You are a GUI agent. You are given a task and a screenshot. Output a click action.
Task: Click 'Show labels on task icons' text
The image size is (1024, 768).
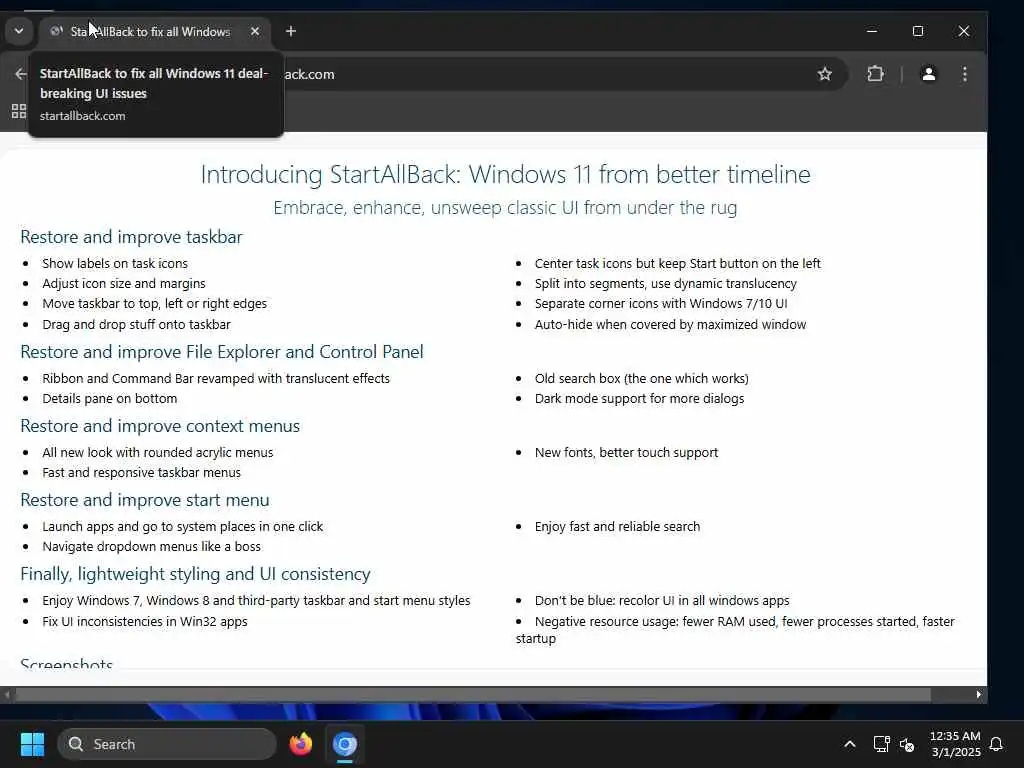[115, 263]
